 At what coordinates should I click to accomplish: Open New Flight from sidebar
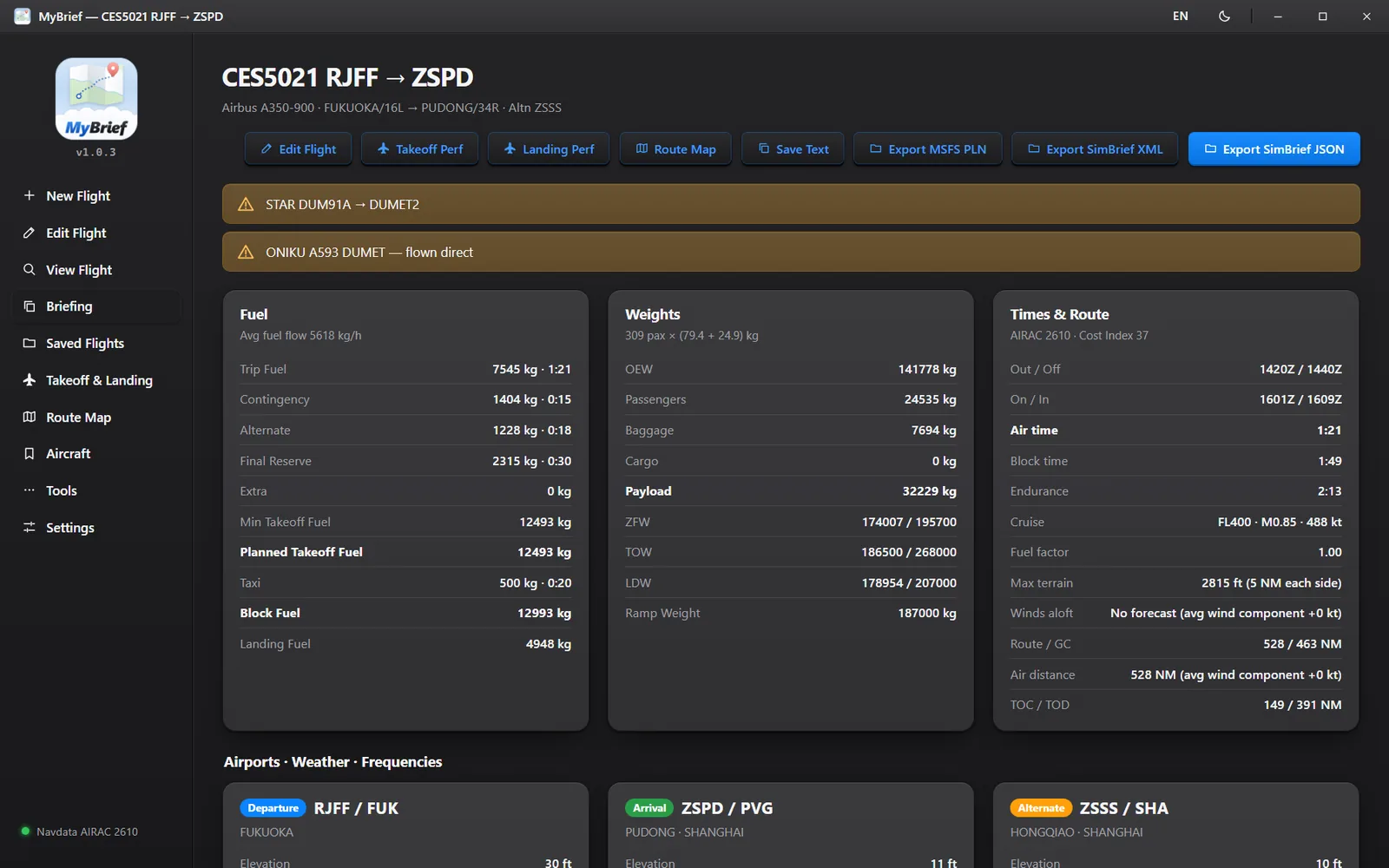coord(95,196)
